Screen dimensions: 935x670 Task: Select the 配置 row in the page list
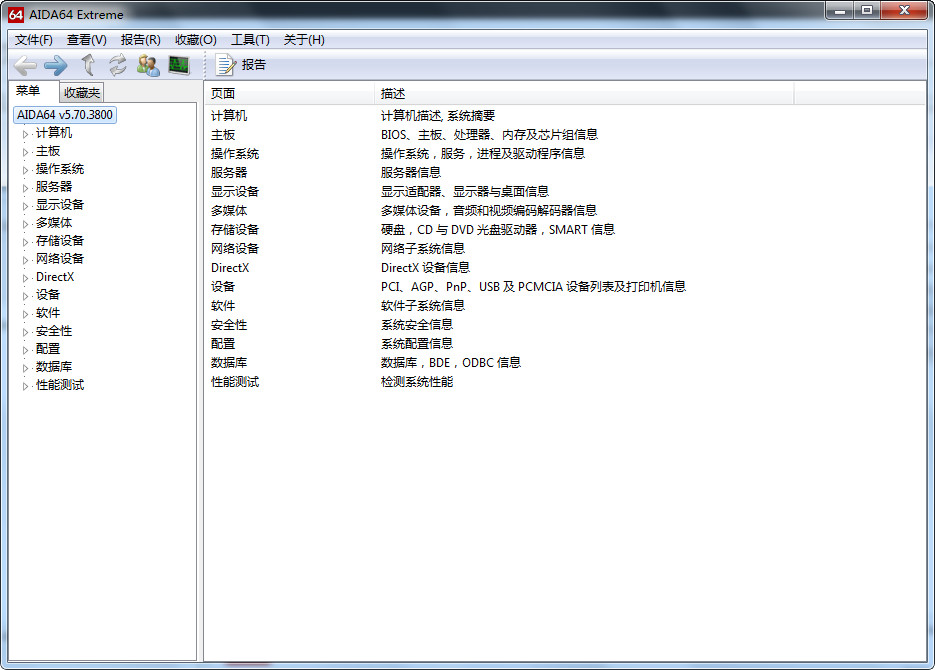pos(223,344)
